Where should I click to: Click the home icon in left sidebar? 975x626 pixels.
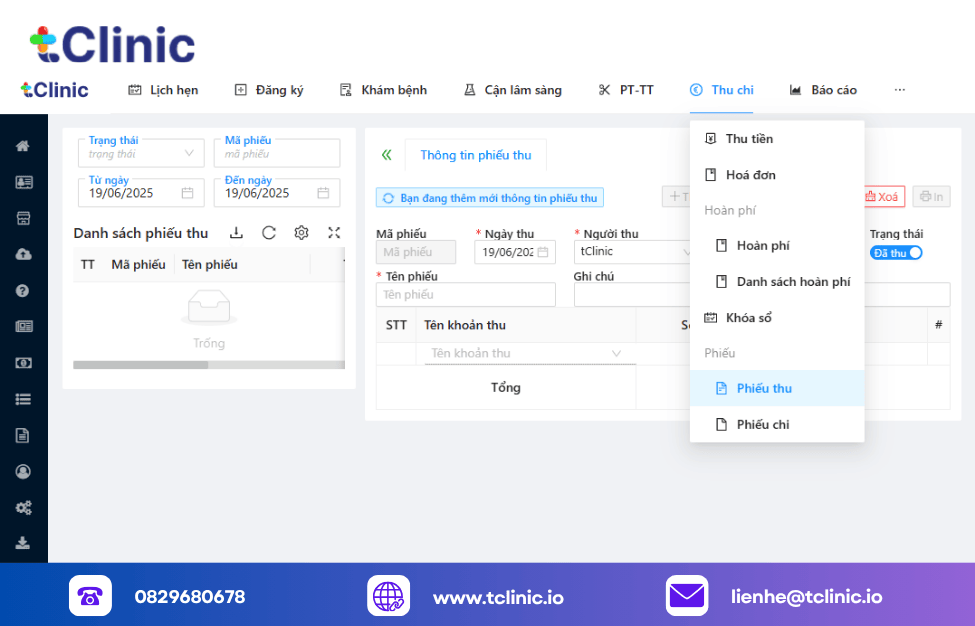[23, 146]
